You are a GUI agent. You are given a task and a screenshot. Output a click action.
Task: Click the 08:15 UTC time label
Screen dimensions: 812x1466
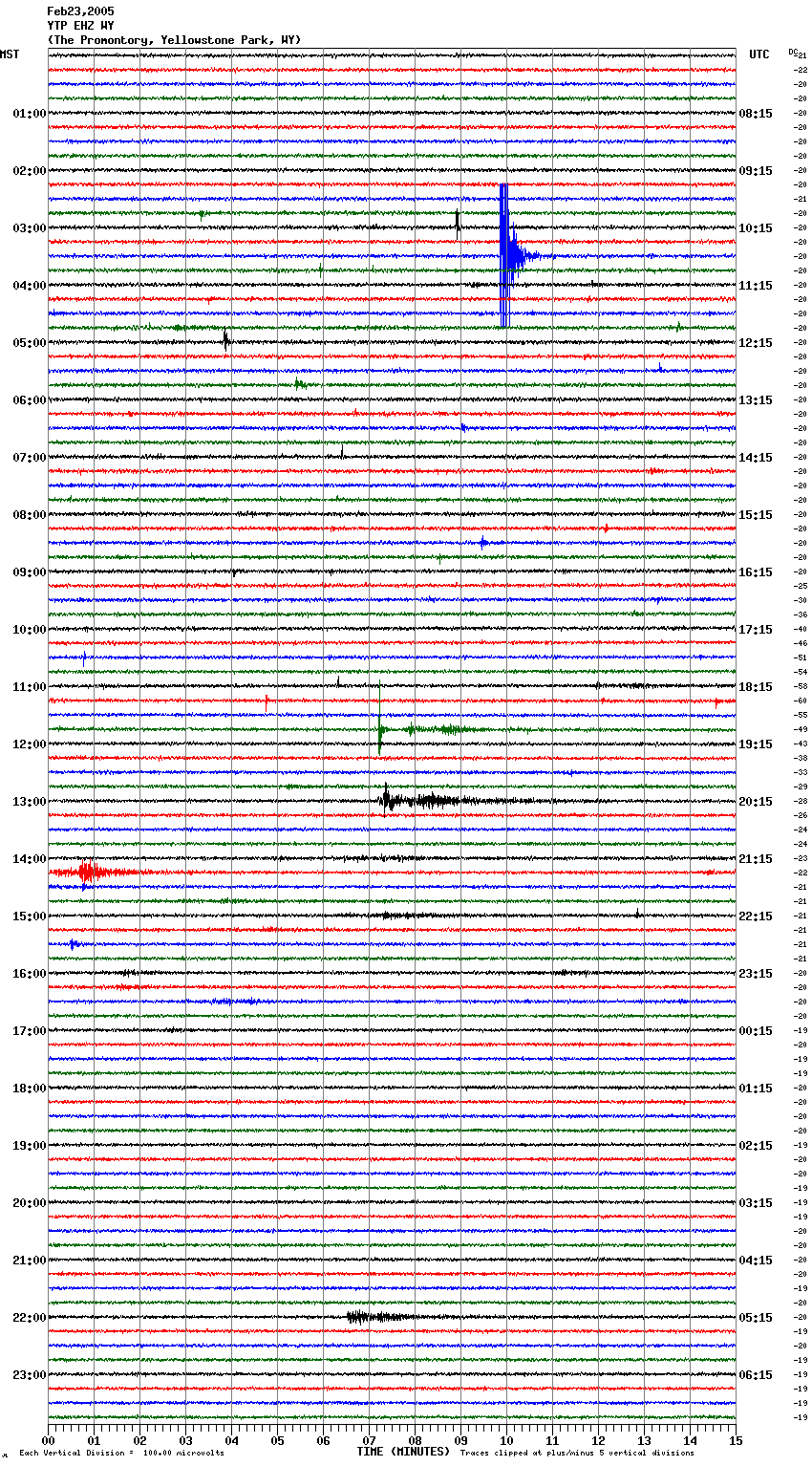756,114
